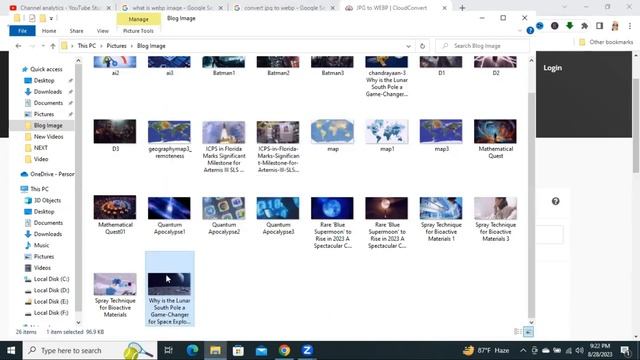Click Pictures in the address path
This screenshot has height=360, width=640.
click(116, 46)
